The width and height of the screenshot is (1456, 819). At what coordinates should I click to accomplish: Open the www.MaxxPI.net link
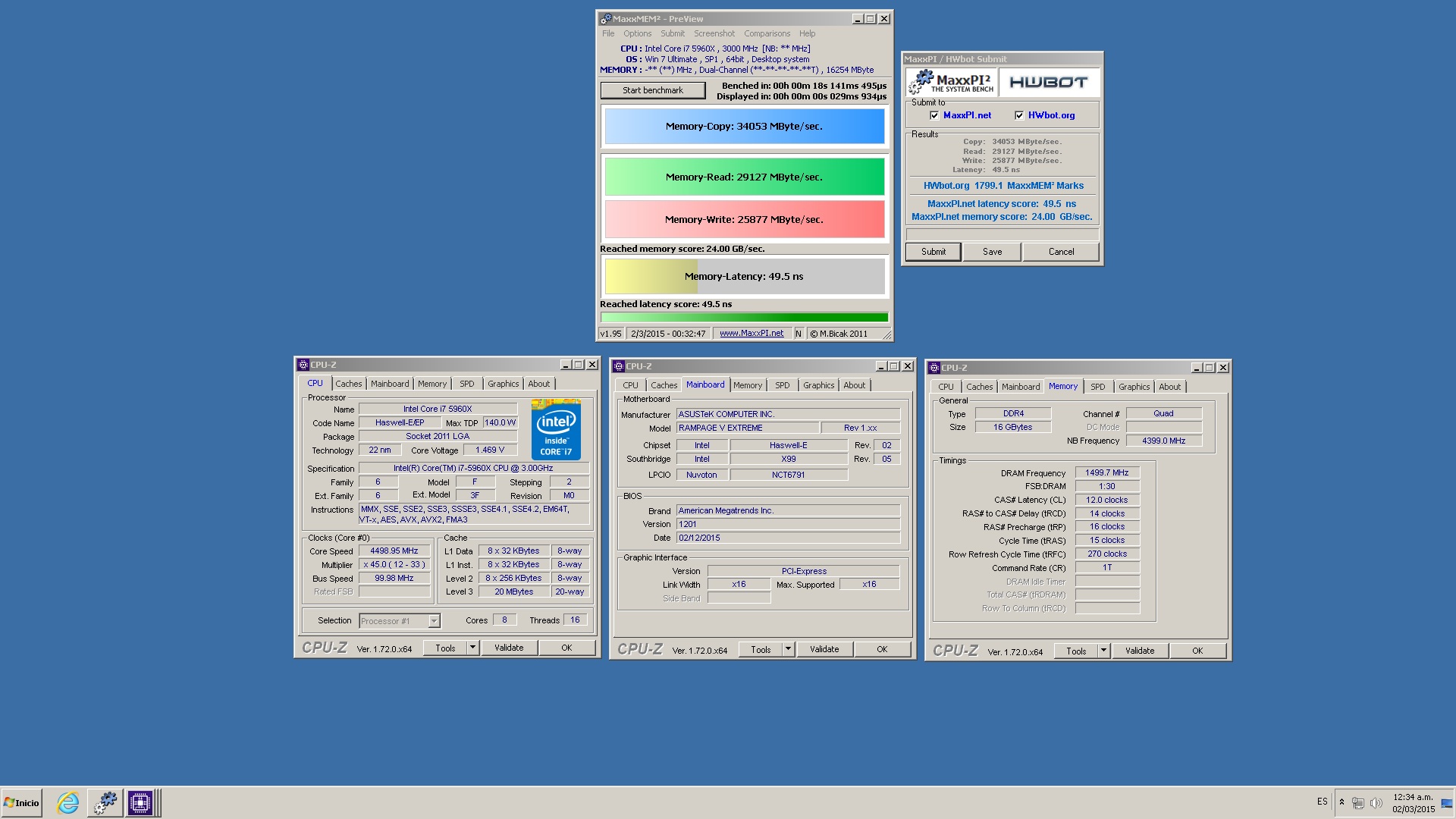pos(752,333)
